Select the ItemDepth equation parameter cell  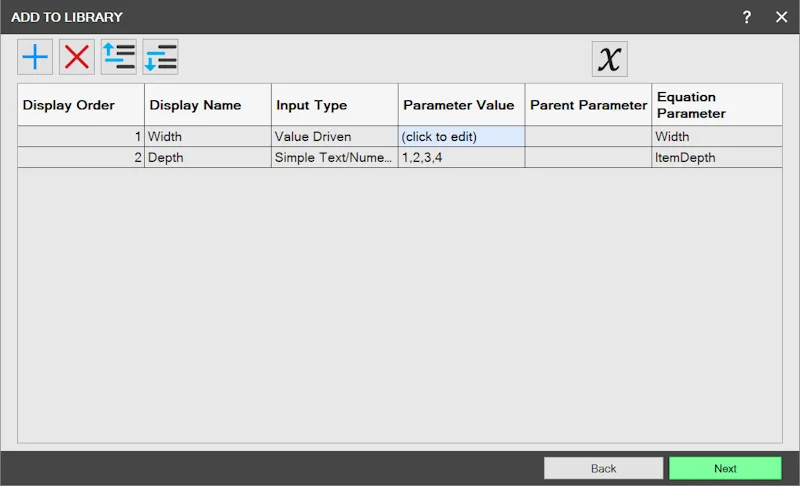click(x=717, y=158)
